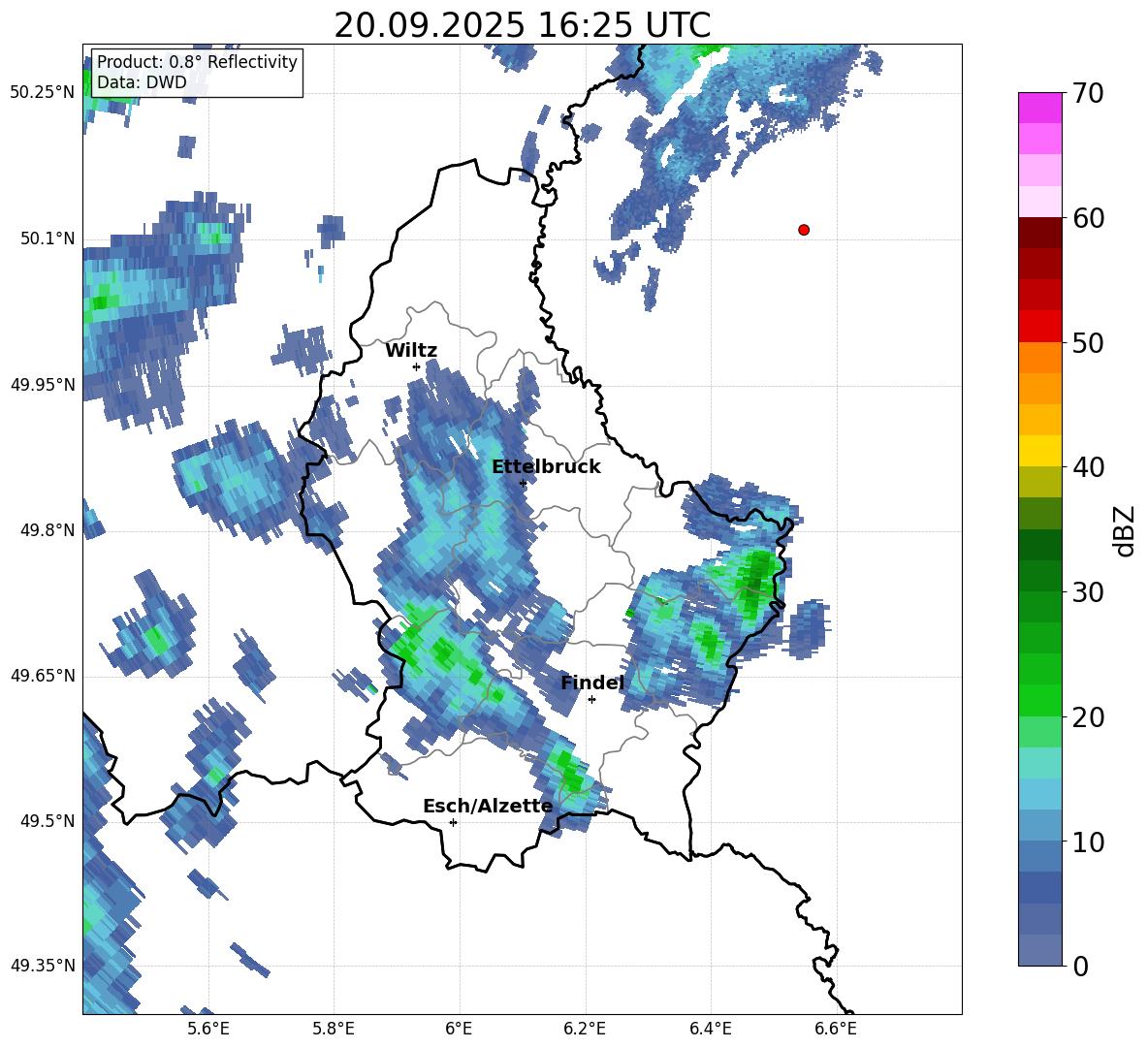Click the dBZ colorbar axis label
The image size is (1148, 1048).
[1126, 530]
